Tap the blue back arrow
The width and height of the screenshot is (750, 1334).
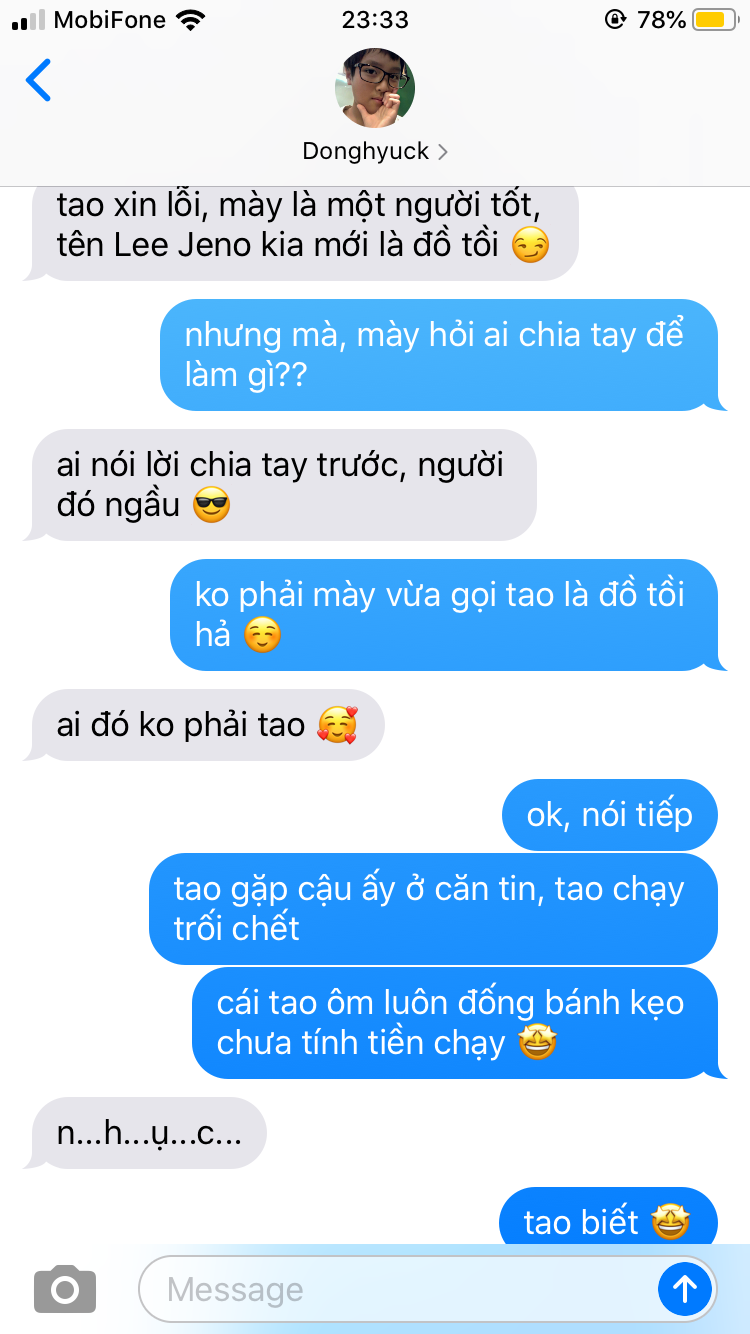38,80
